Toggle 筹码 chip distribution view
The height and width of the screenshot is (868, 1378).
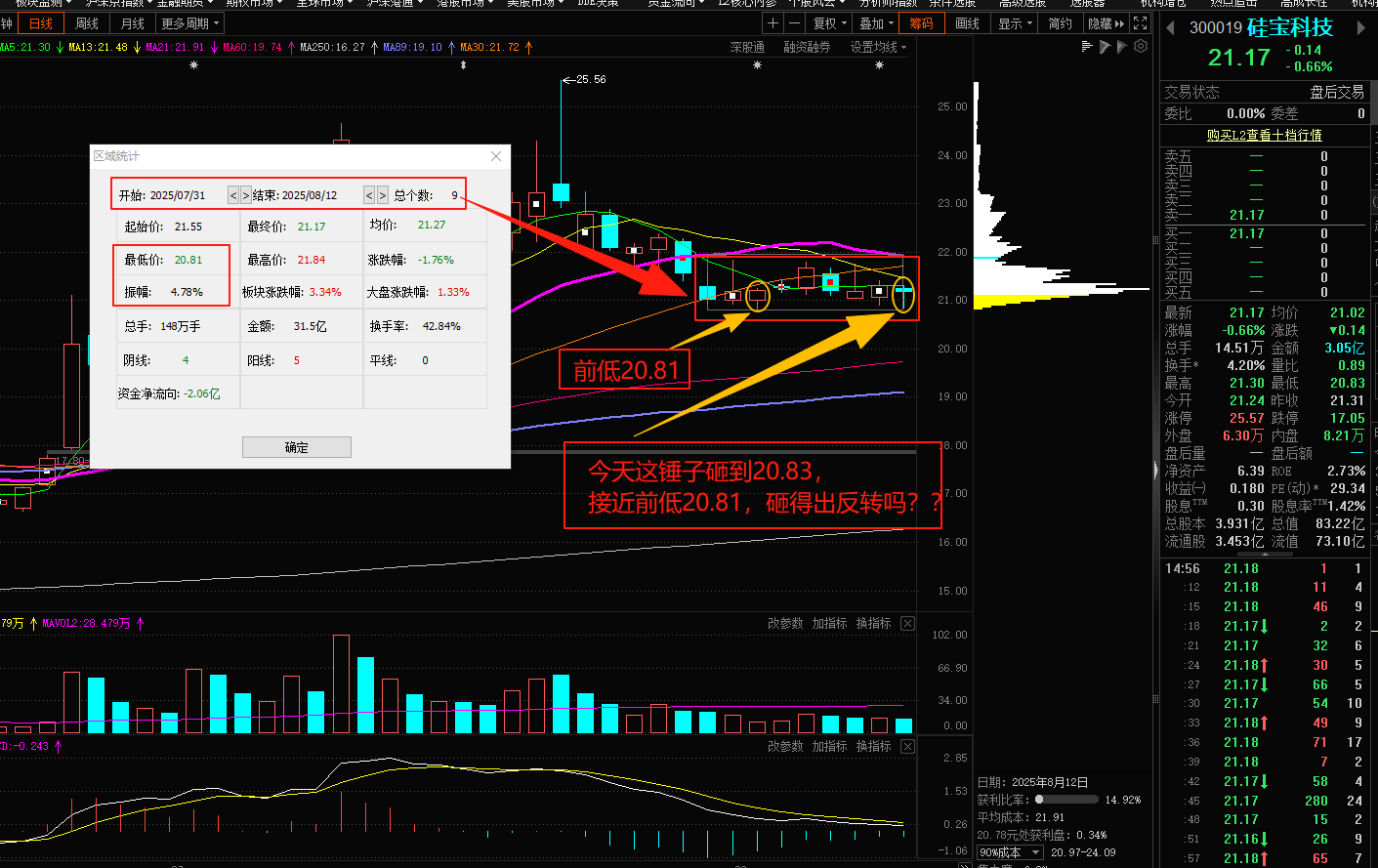pos(921,23)
